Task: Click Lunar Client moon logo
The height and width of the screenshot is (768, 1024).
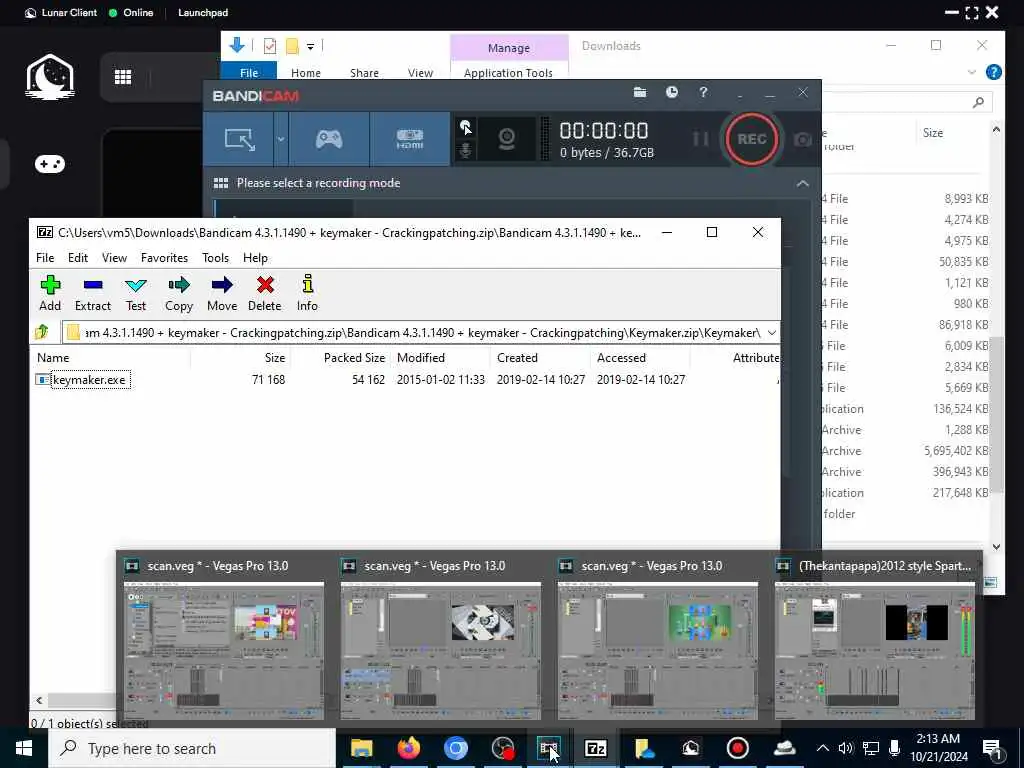Action: [x=50, y=76]
